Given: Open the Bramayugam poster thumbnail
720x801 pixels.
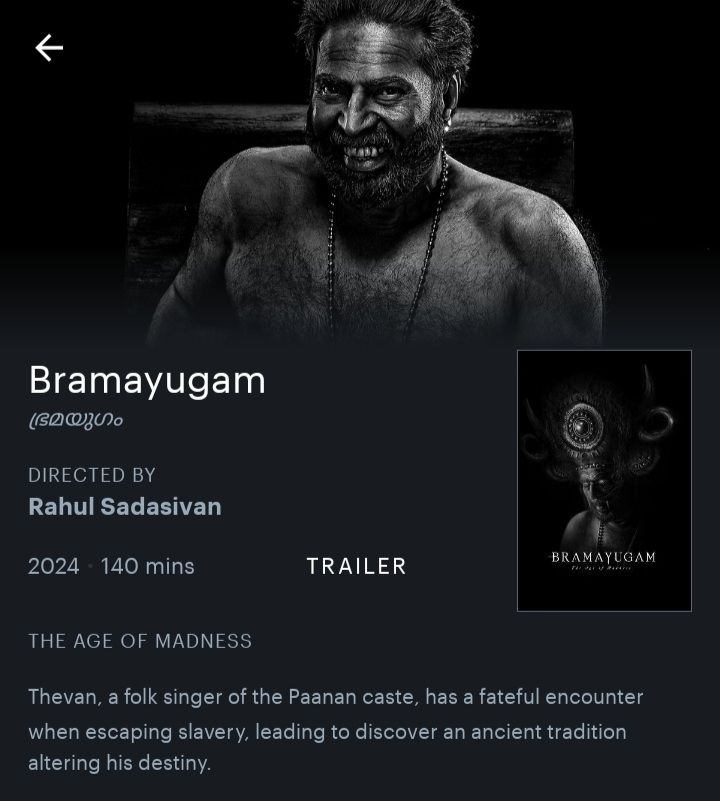Looking at the screenshot, I should [x=605, y=481].
